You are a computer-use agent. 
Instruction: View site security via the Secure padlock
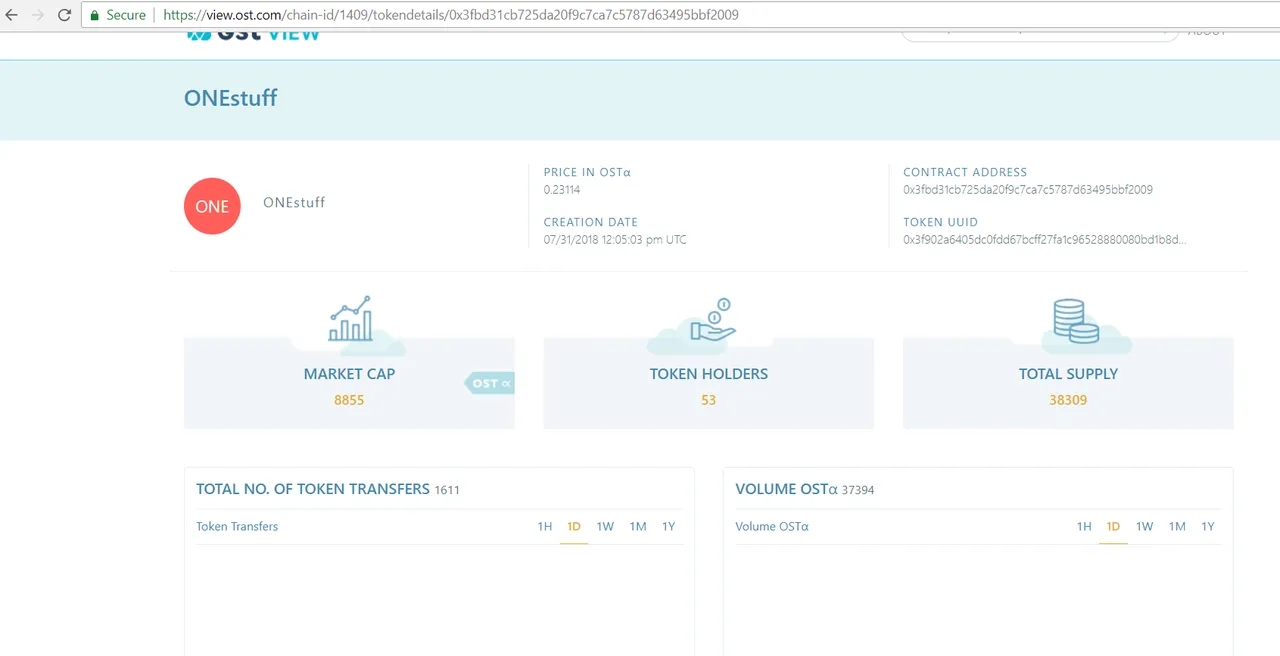point(117,15)
